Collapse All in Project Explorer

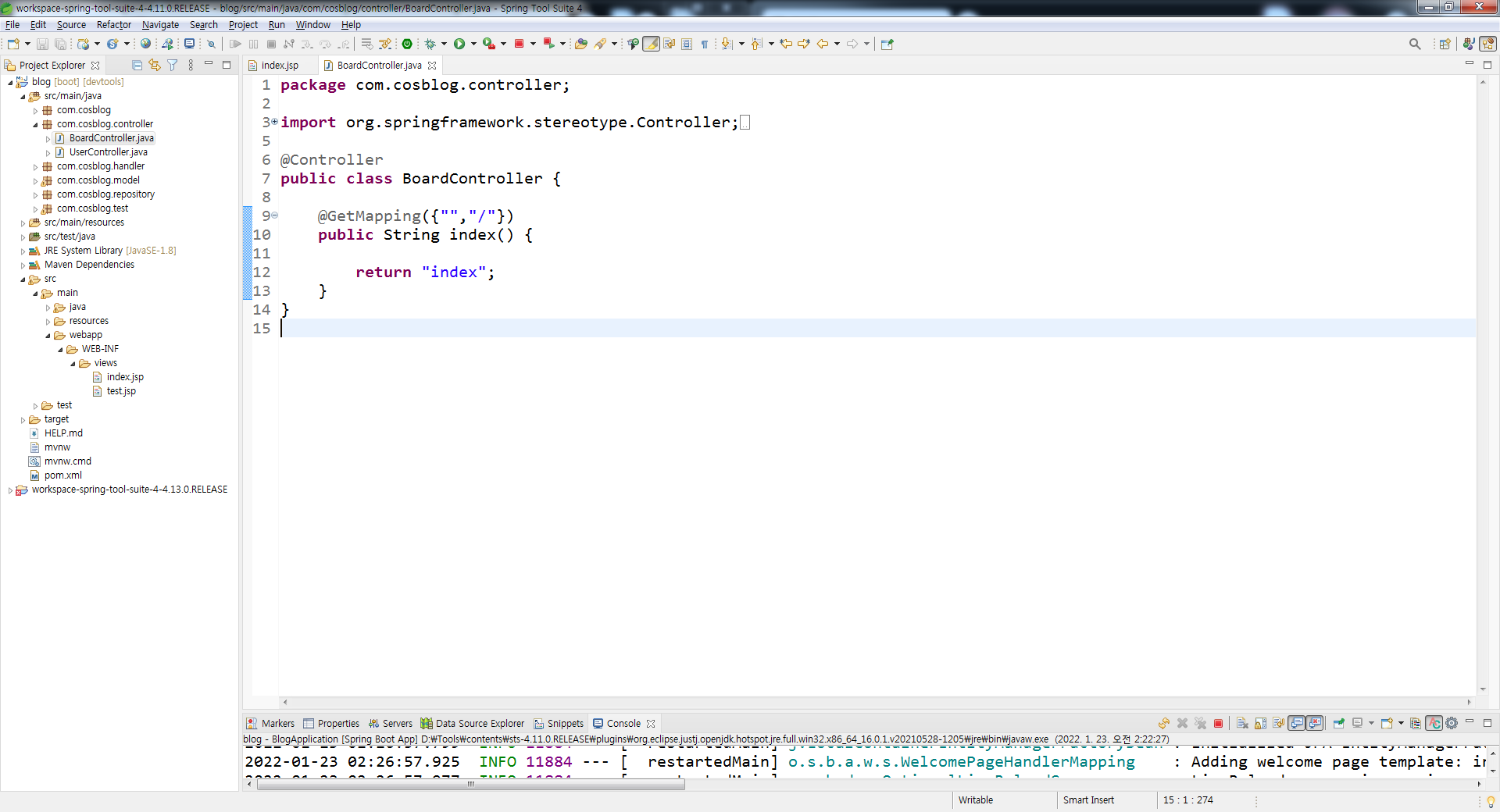tap(137, 65)
